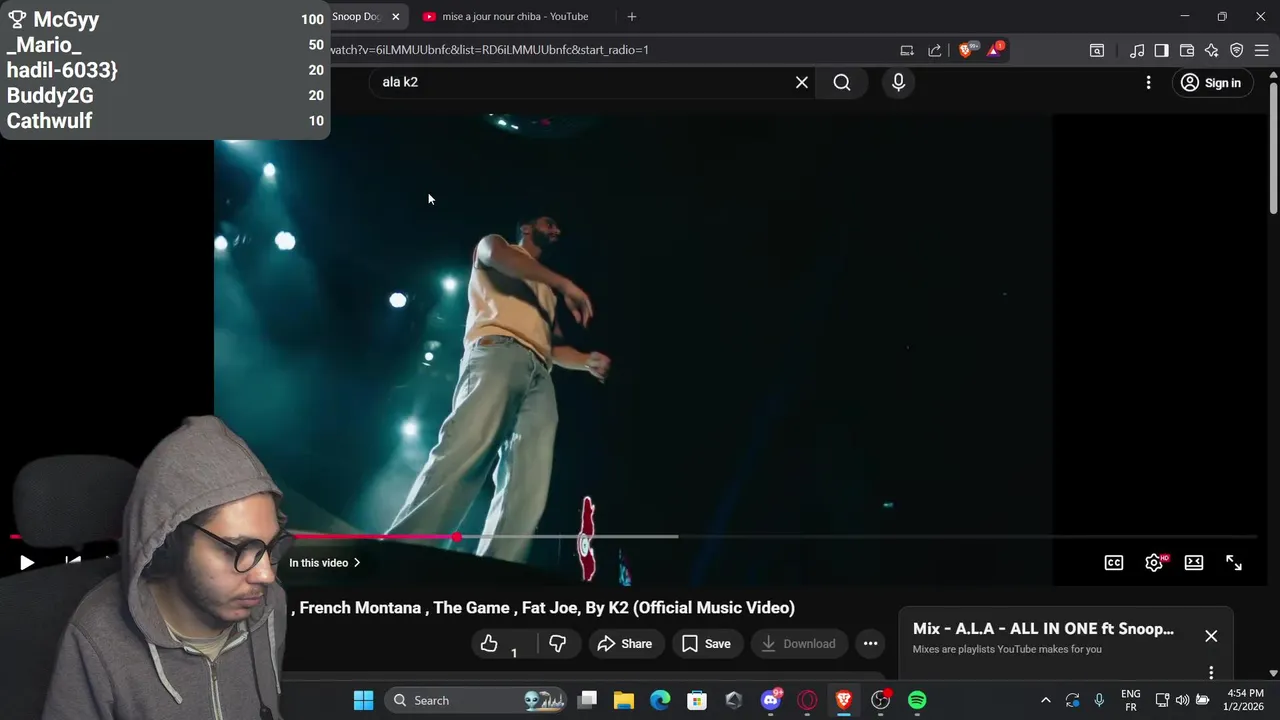The image size is (1280, 720).
Task: Open a new browser tab
Action: pyautogui.click(x=632, y=17)
